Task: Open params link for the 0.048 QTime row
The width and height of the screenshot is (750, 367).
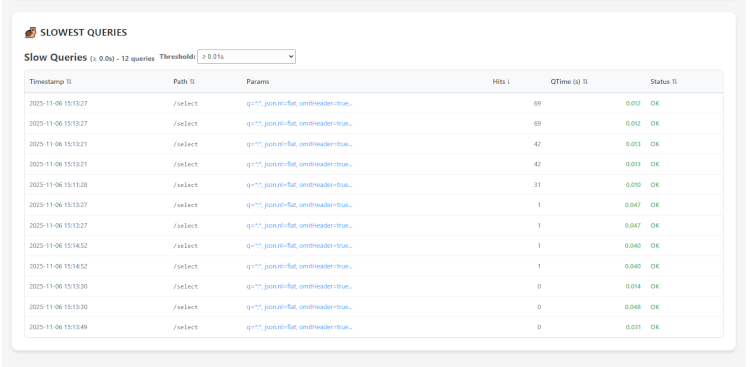Action: point(299,307)
